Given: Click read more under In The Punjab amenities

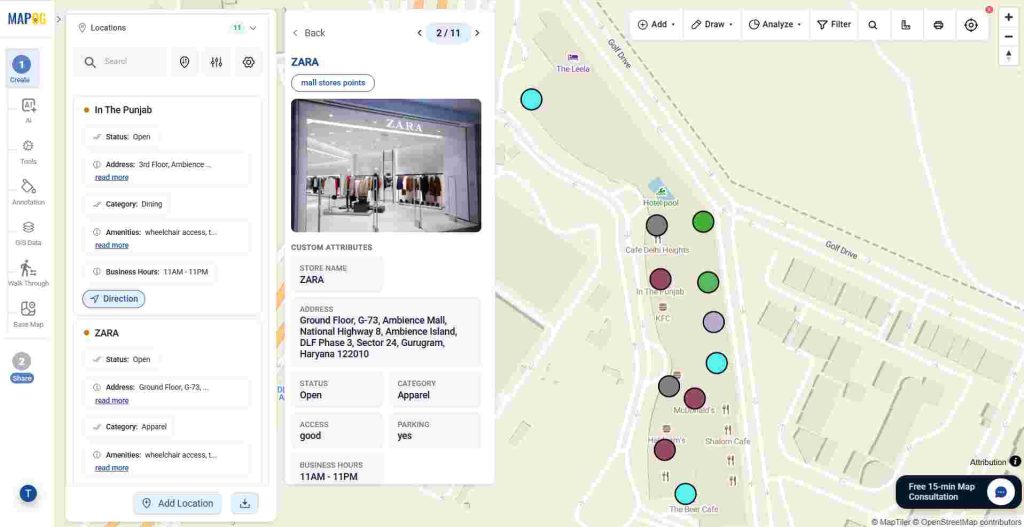Looking at the screenshot, I should 112,246.
